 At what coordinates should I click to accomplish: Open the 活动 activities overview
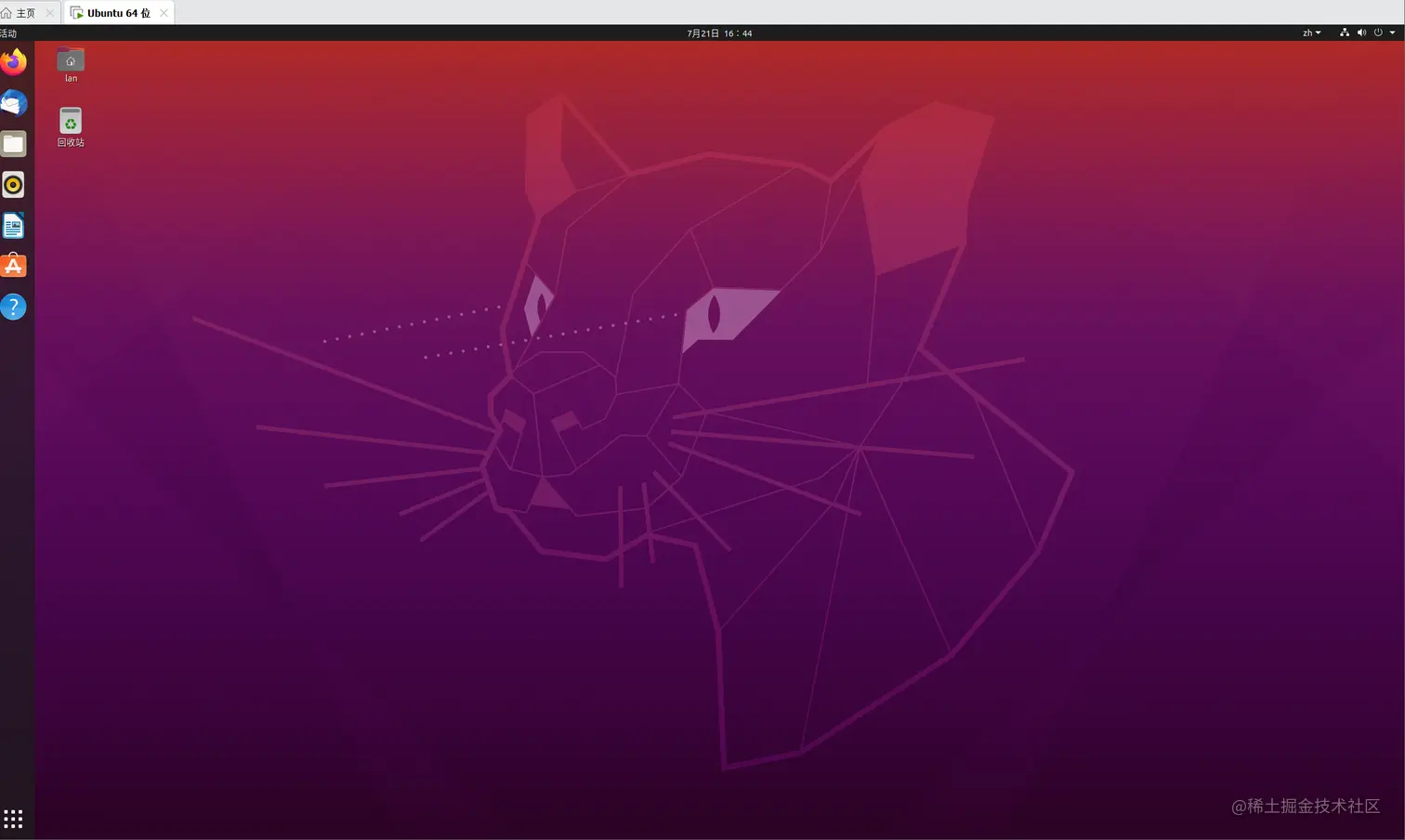(8, 33)
